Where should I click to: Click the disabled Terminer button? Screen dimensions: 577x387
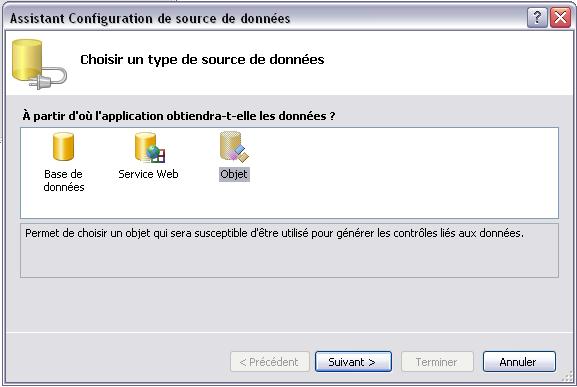click(x=437, y=362)
